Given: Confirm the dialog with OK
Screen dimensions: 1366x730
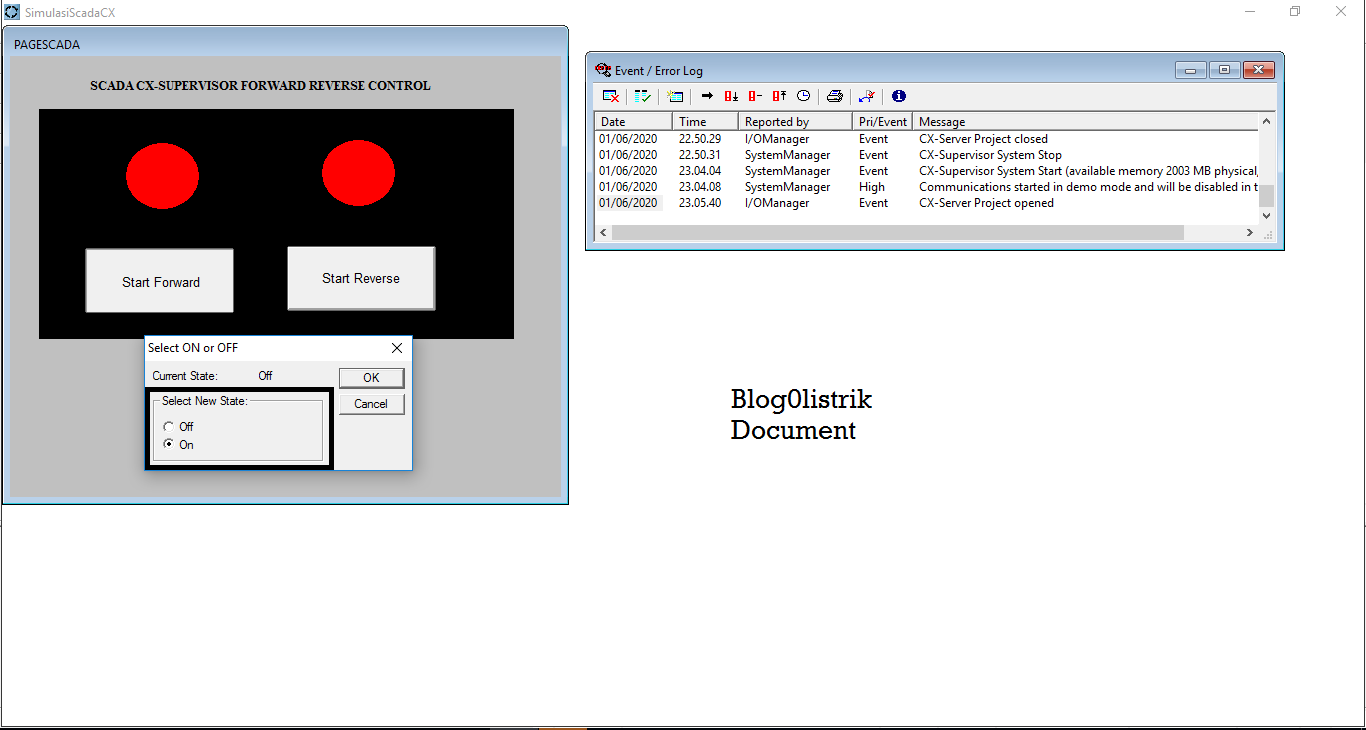Looking at the screenshot, I should click(x=371, y=378).
